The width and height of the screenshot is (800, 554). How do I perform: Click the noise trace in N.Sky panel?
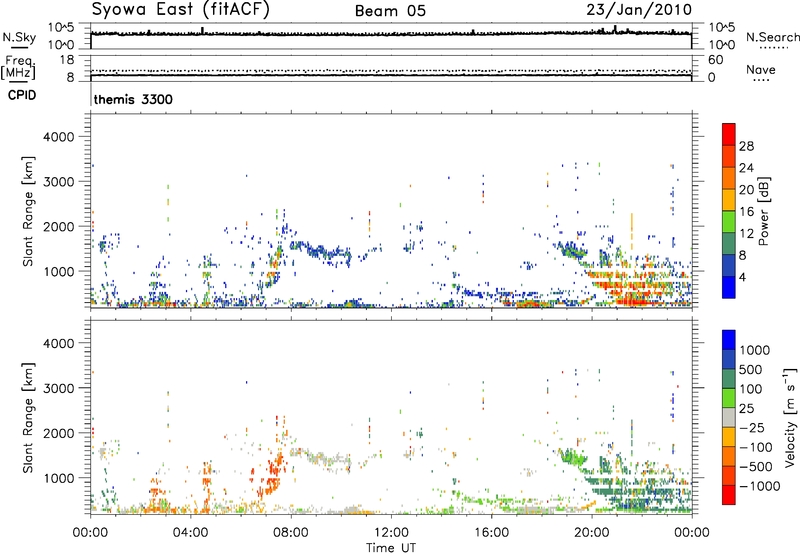point(391,34)
